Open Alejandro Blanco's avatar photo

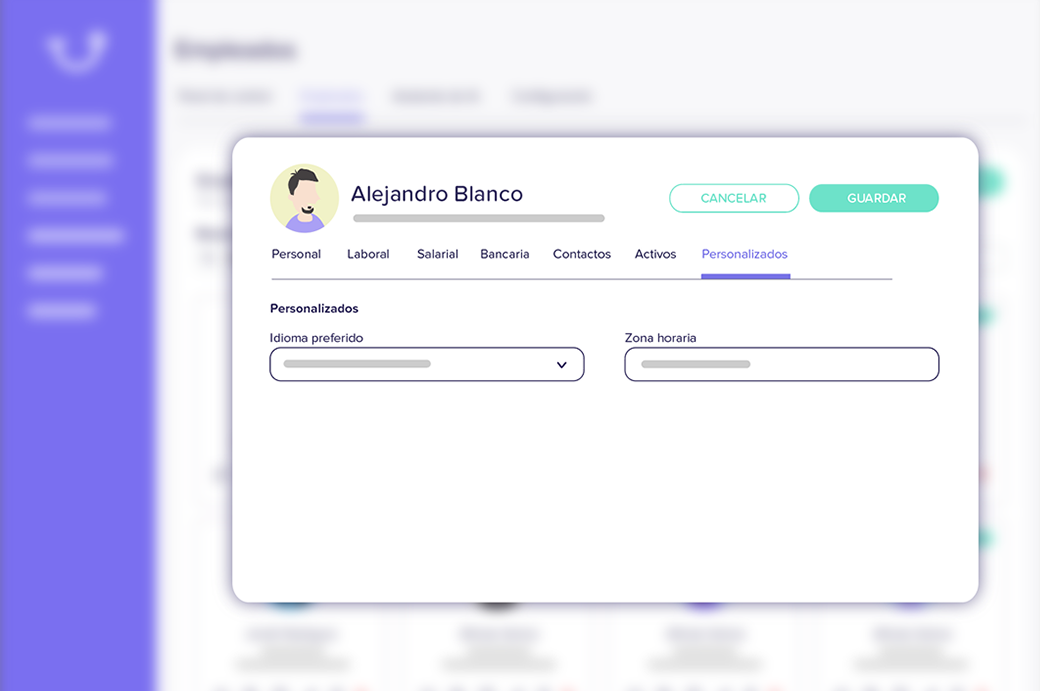tap(305, 197)
